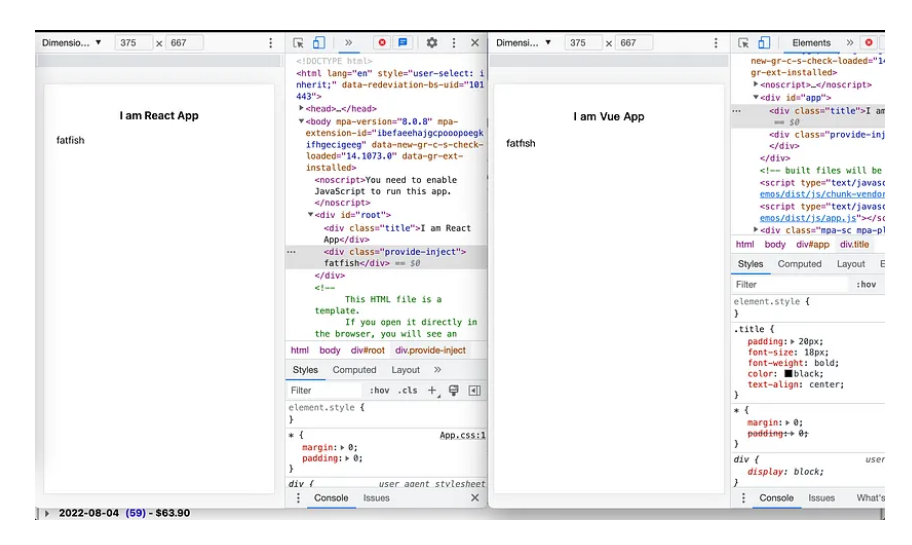
Task: Expand margin shorthand in left styles pane
Action: (343, 447)
